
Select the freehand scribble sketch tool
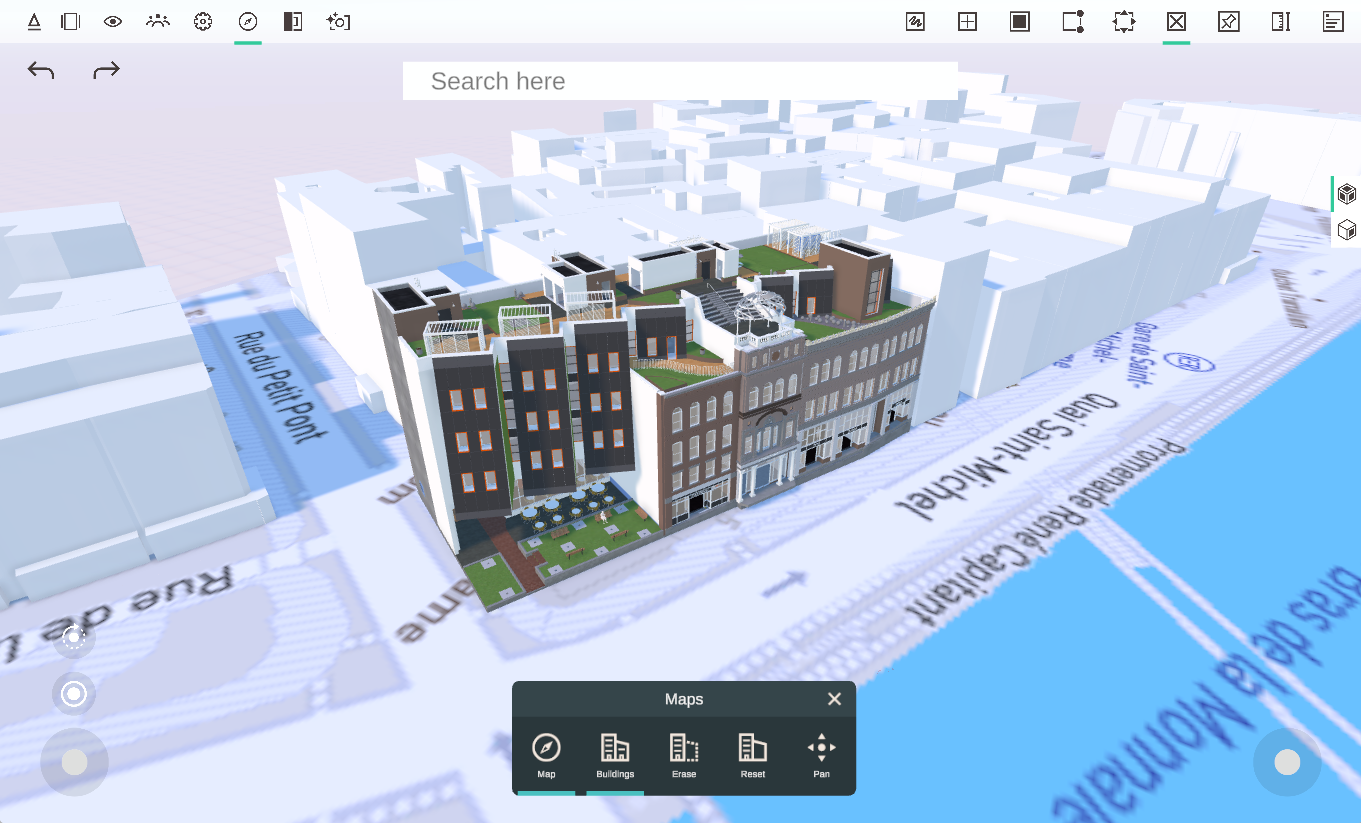[915, 21]
